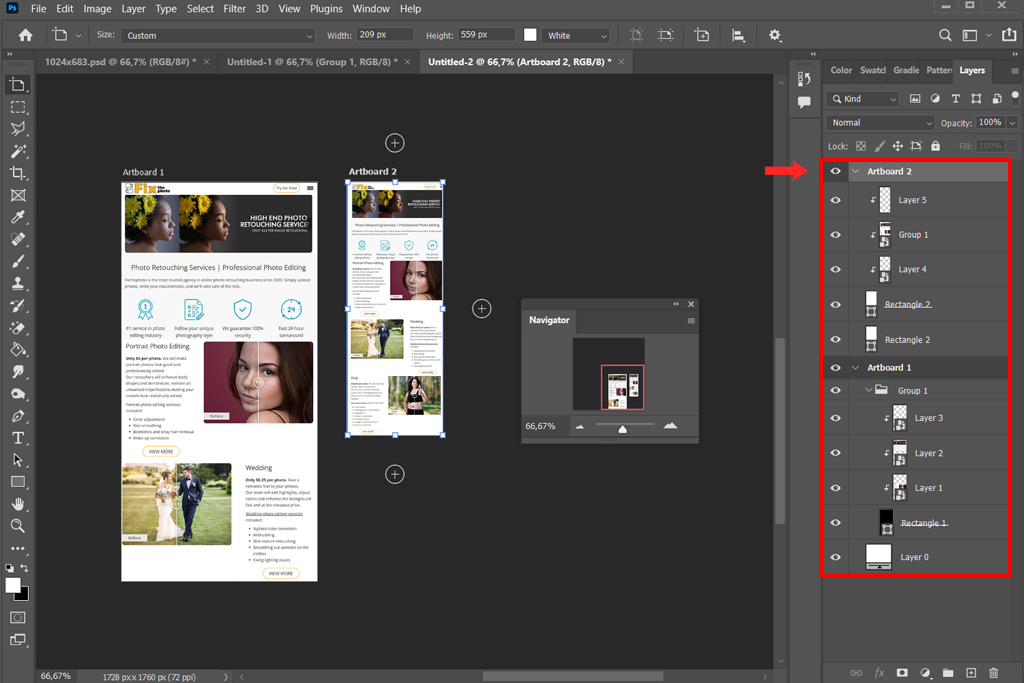Open the Size Custom preset dropdown
Screen dimensions: 1024x683
[x=218, y=35]
